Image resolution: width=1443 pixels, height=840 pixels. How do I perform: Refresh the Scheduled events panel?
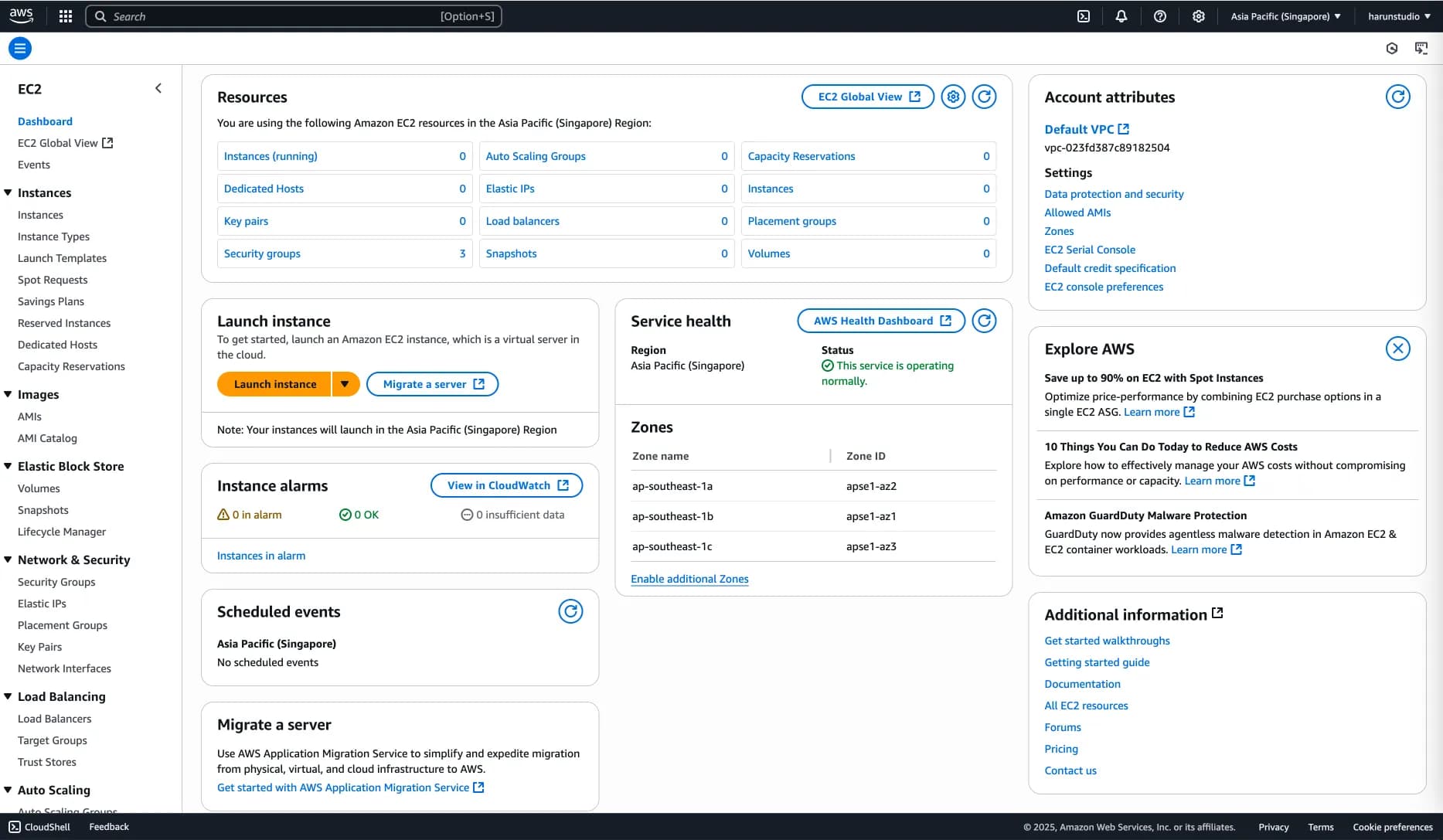pyautogui.click(x=570, y=611)
